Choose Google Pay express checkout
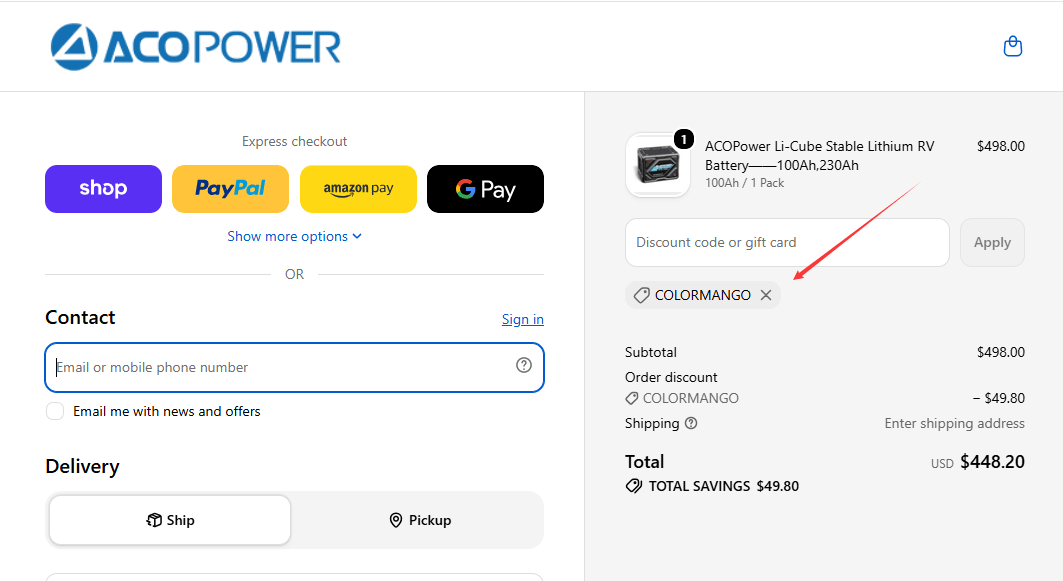The image size is (1063, 581). (x=485, y=188)
